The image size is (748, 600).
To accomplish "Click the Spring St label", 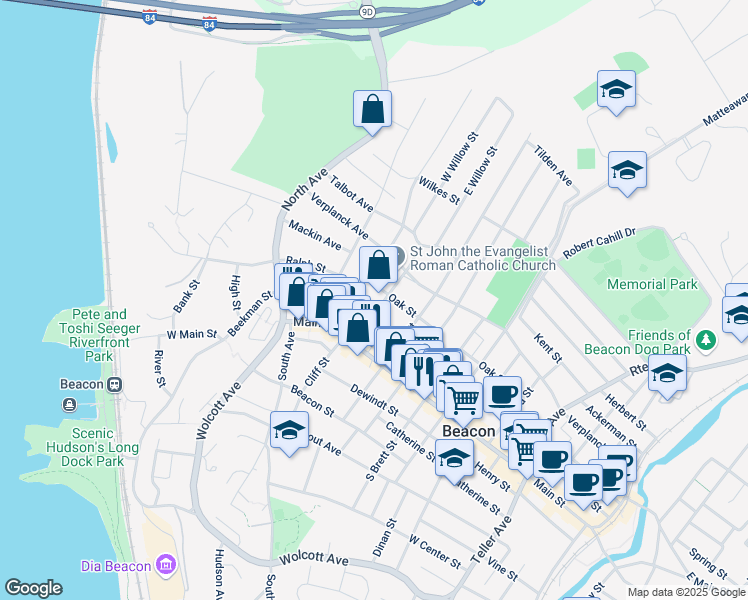I will click(708, 564).
